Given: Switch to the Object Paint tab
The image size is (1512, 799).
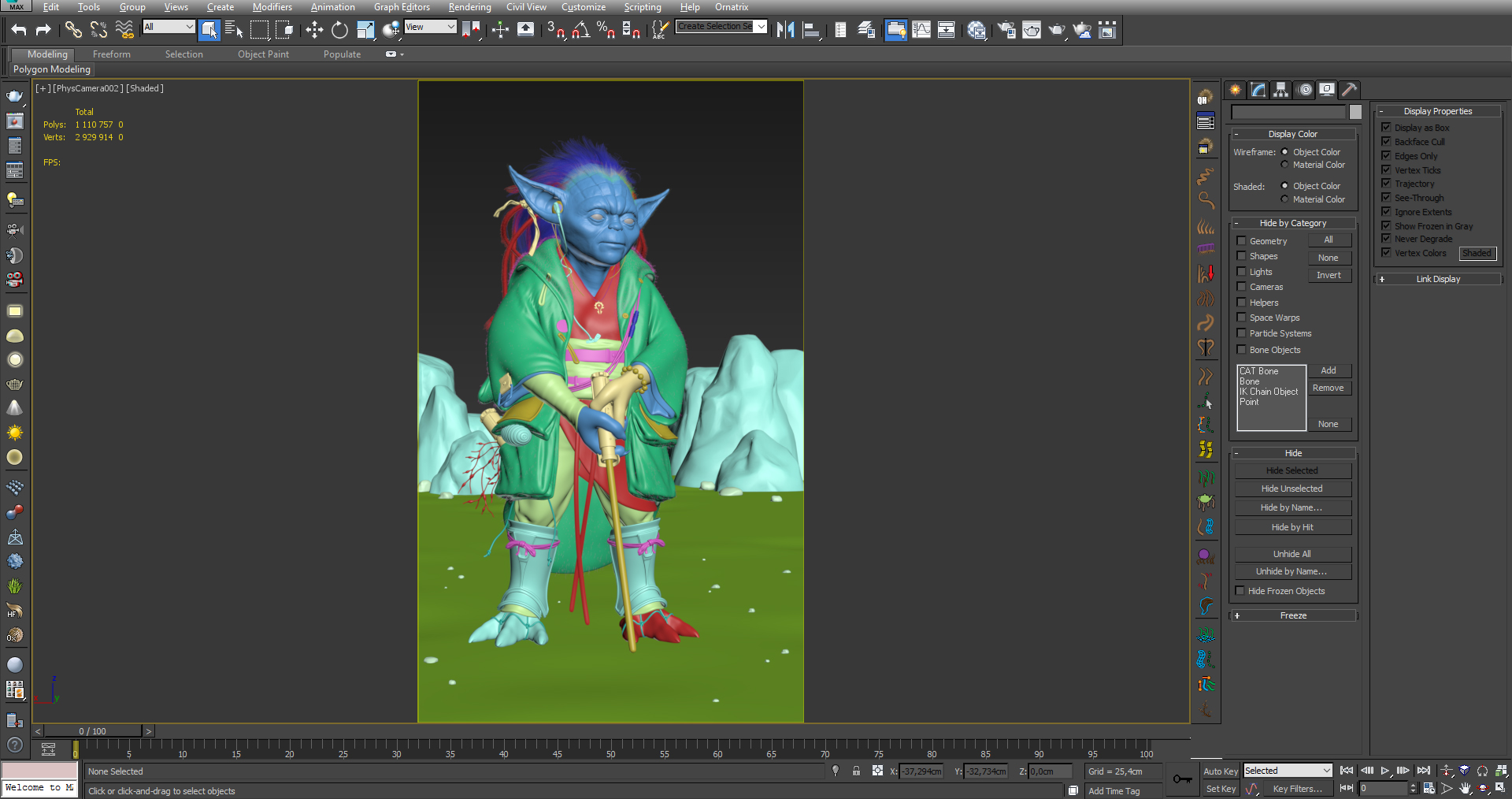Looking at the screenshot, I should (x=263, y=54).
